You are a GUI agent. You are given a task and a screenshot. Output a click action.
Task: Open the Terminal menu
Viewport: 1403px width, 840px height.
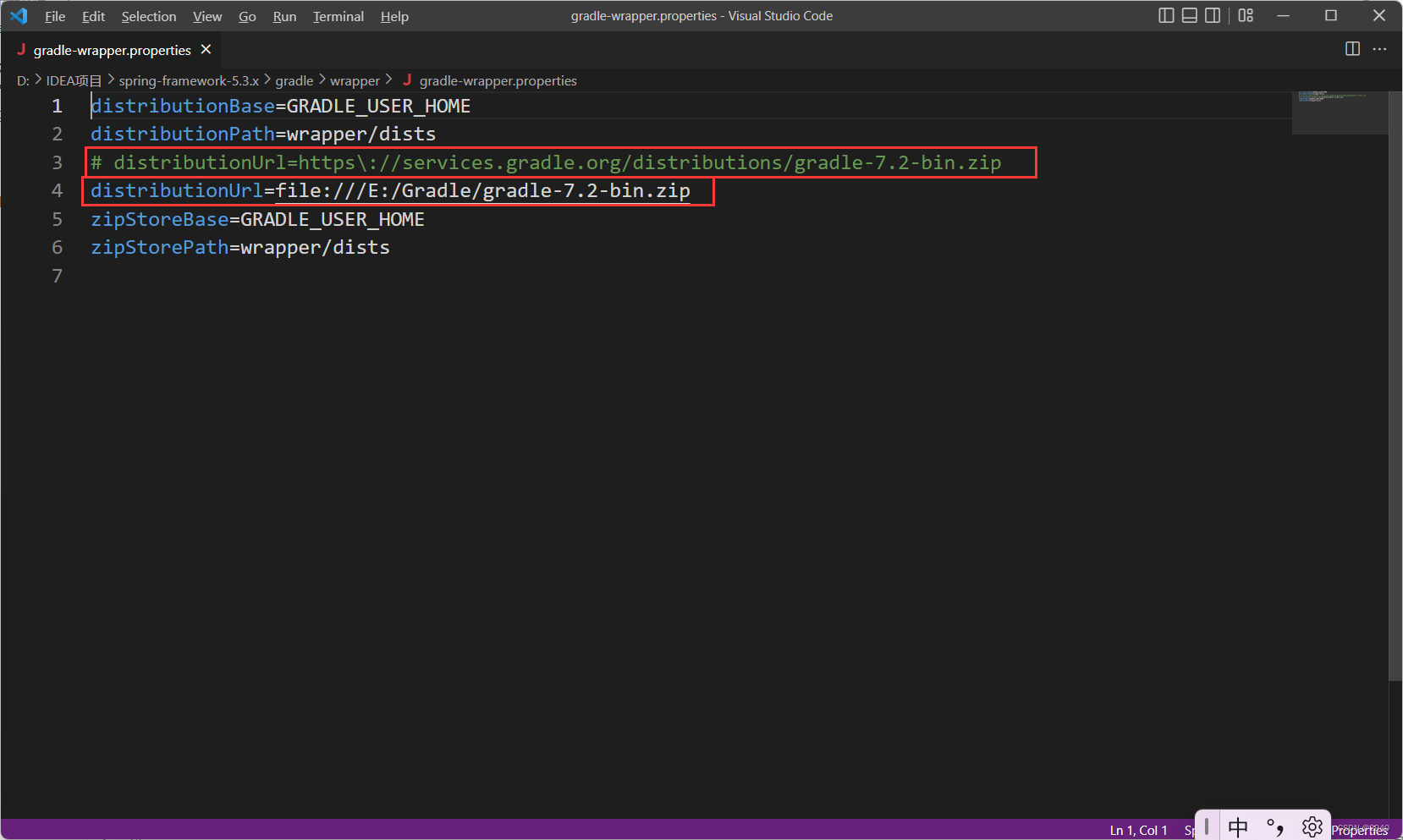point(338,16)
